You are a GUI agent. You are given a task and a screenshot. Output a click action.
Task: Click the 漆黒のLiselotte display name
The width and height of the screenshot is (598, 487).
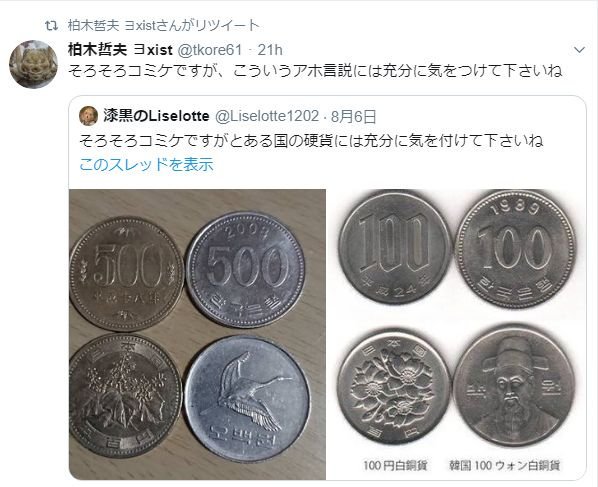pos(156,116)
